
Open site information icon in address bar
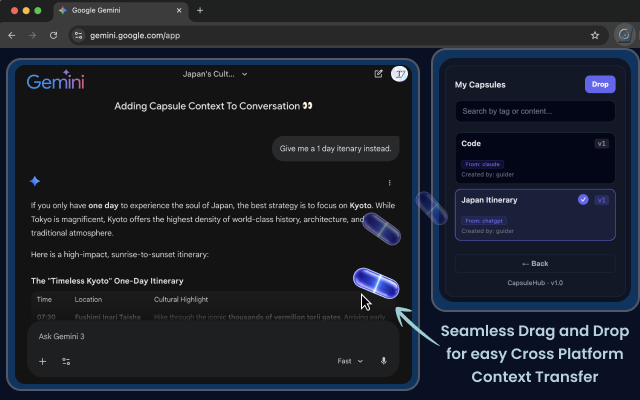click(78, 36)
